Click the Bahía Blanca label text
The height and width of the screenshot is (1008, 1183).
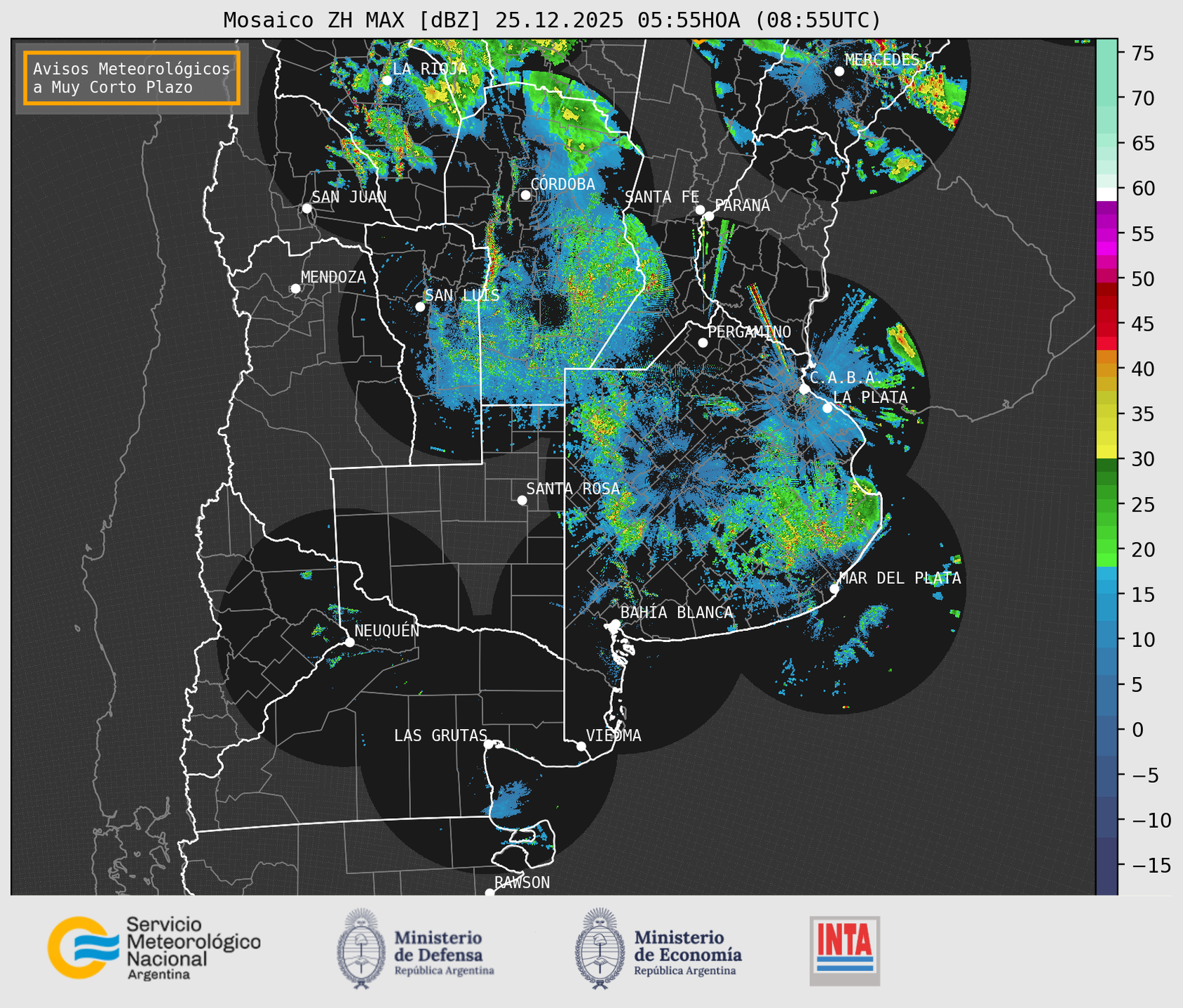point(677,612)
